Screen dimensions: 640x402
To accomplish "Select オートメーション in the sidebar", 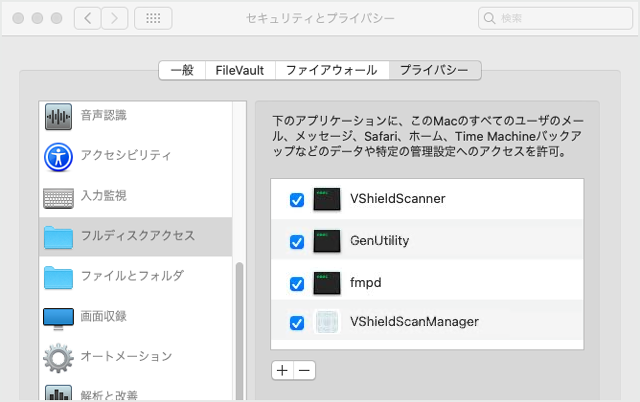I will tap(136, 357).
